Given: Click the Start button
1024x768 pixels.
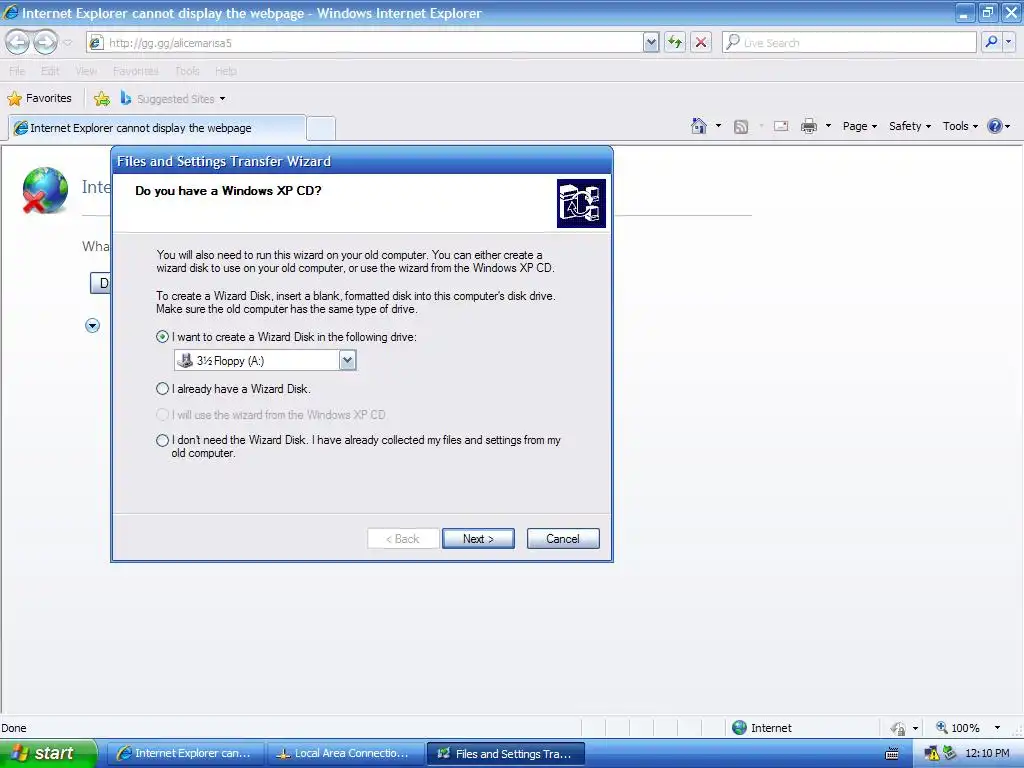Looking at the screenshot, I should (x=48, y=753).
